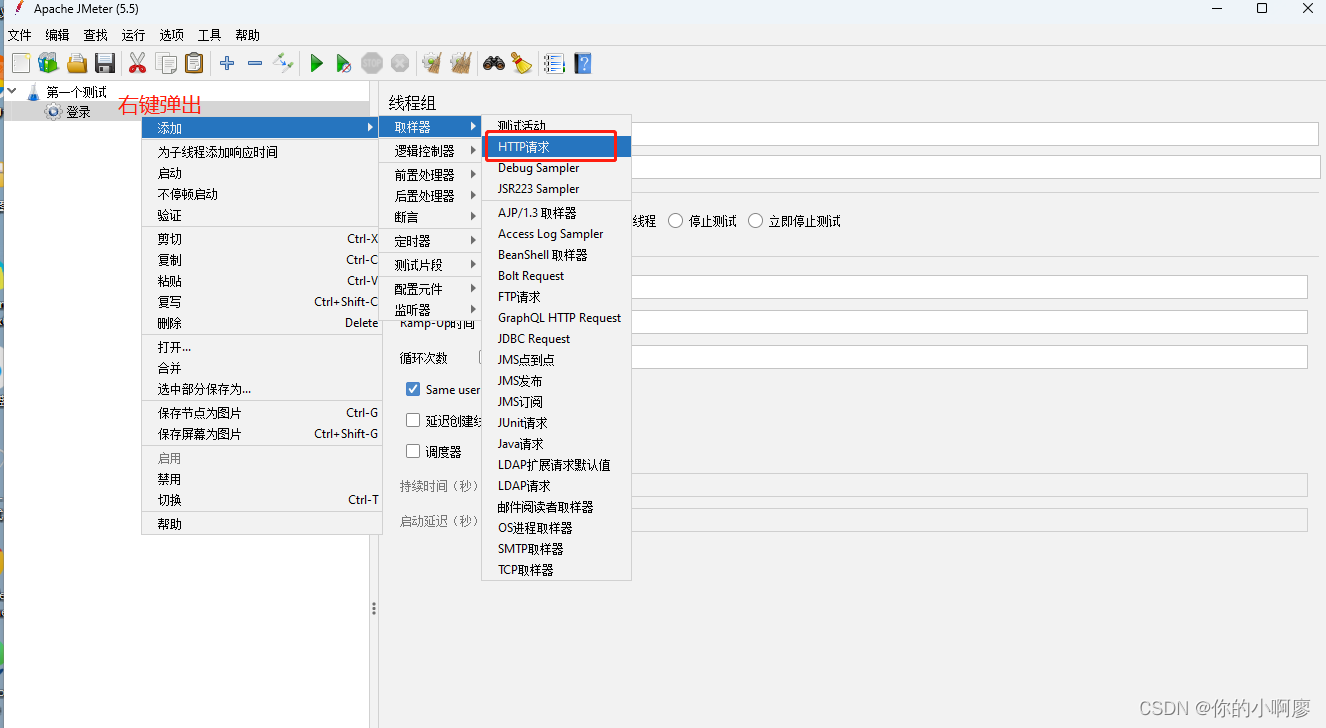Open Search with binoculars icon
This screenshot has height=728, width=1326.
[x=493, y=63]
